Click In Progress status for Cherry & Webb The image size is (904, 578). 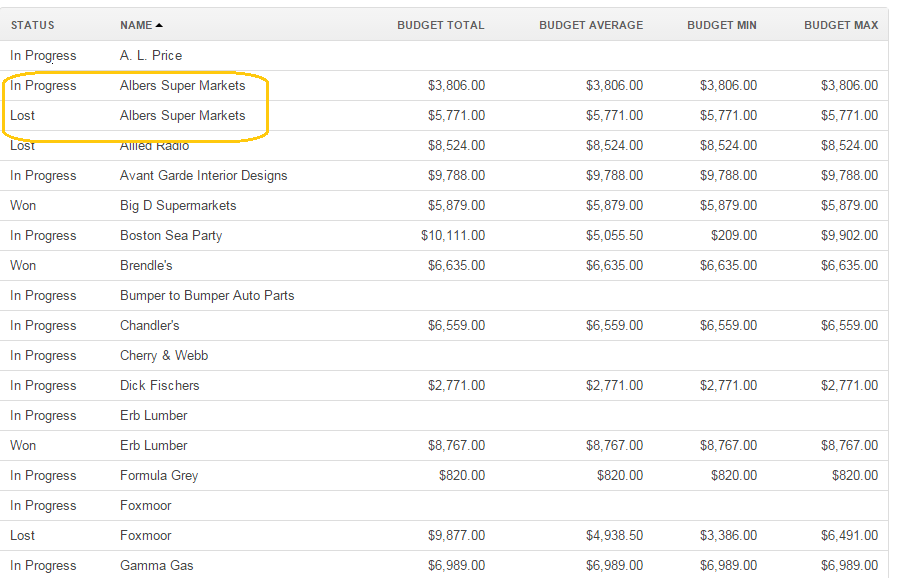pyautogui.click(x=43, y=355)
